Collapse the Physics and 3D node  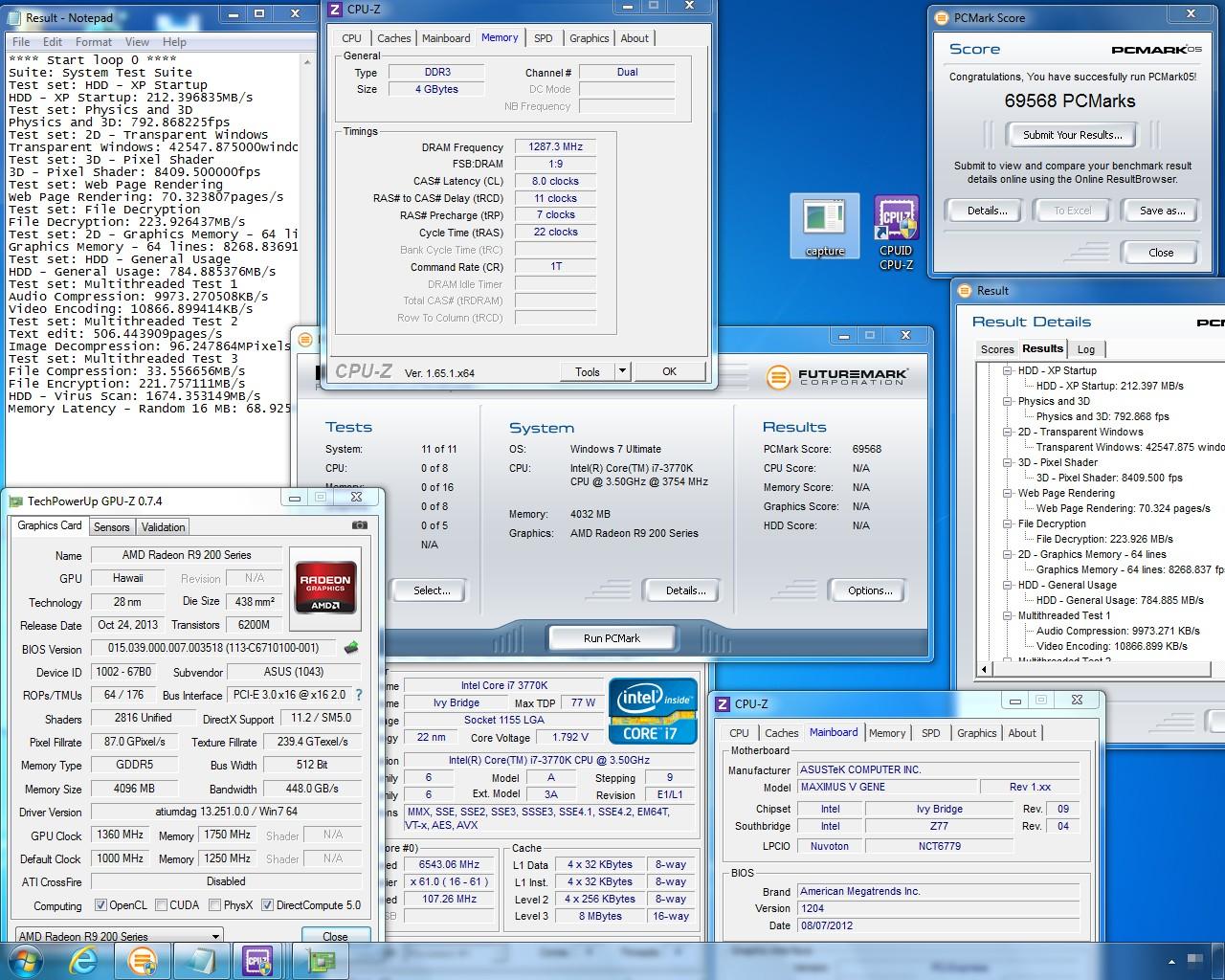[x=1007, y=401]
